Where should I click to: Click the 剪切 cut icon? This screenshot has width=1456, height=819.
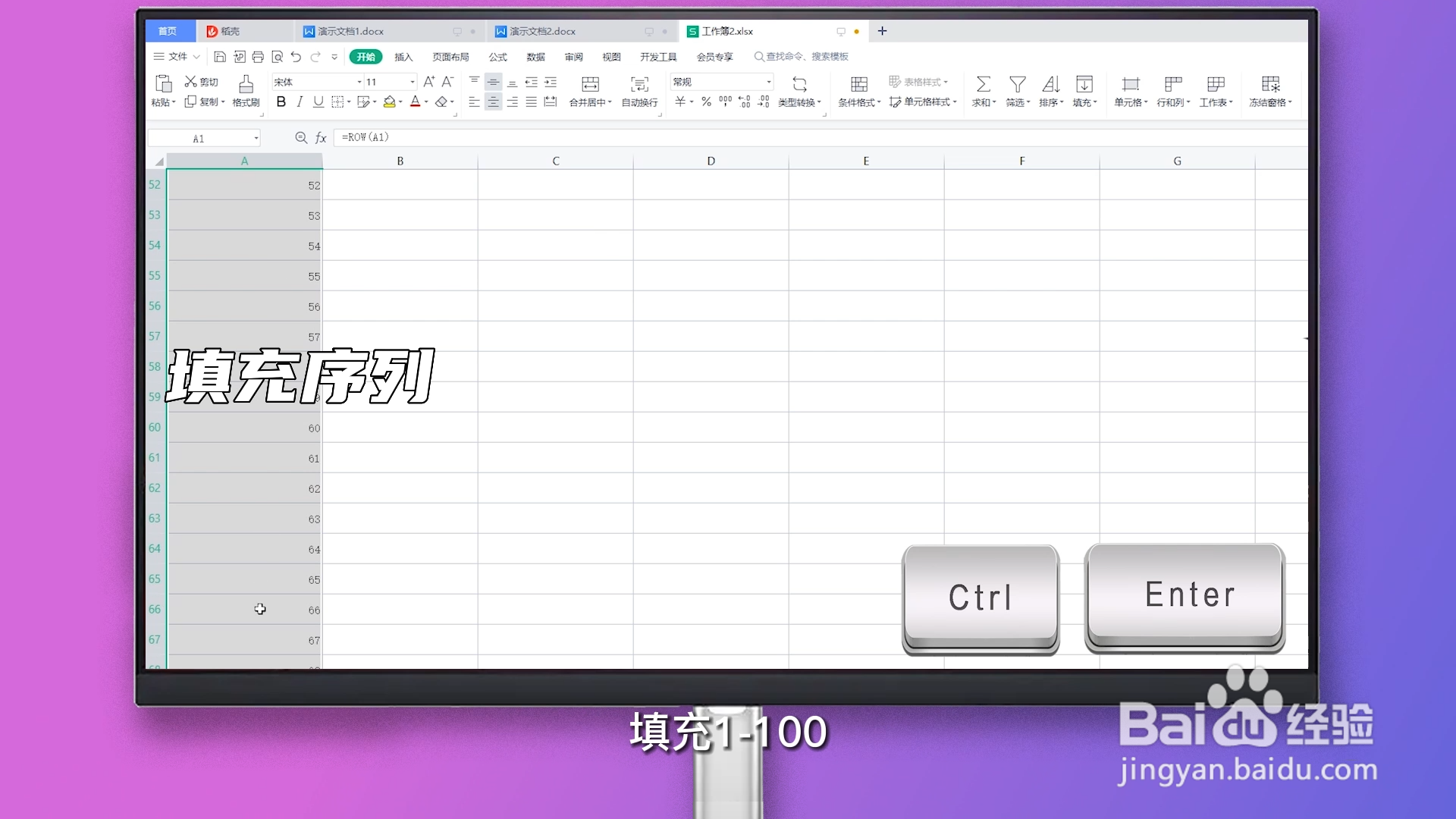coord(201,81)
